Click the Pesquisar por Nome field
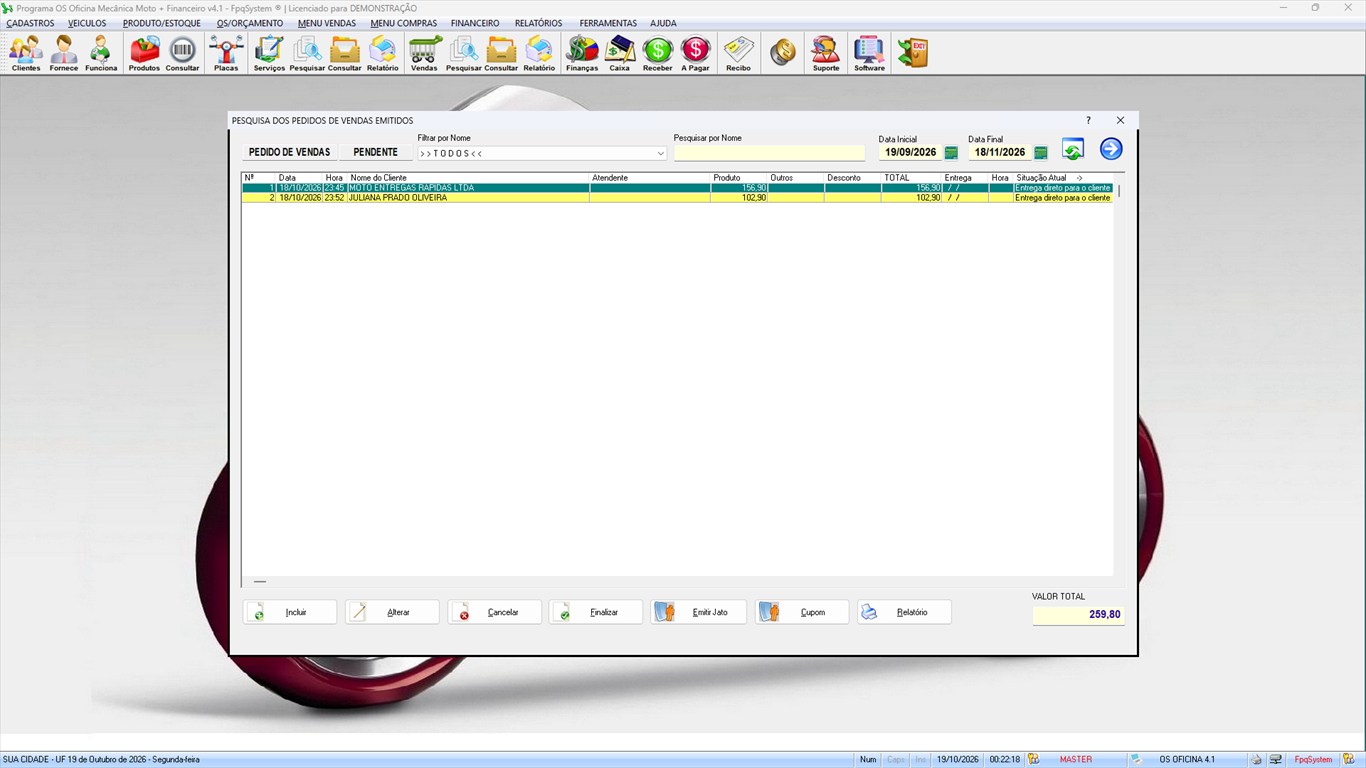This screenshot has height=768, width=1366. point(769,153)
